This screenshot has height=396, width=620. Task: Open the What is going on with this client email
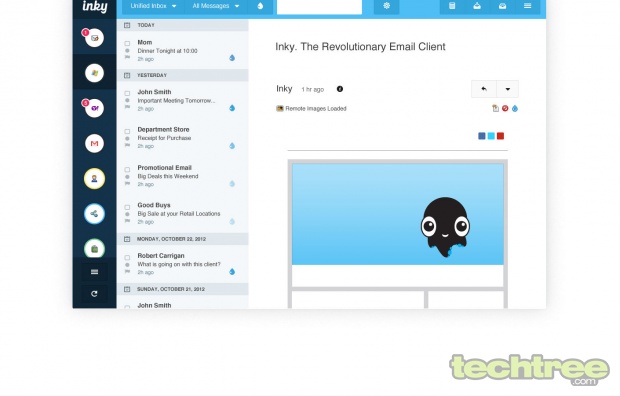click(x=183, y=264)
